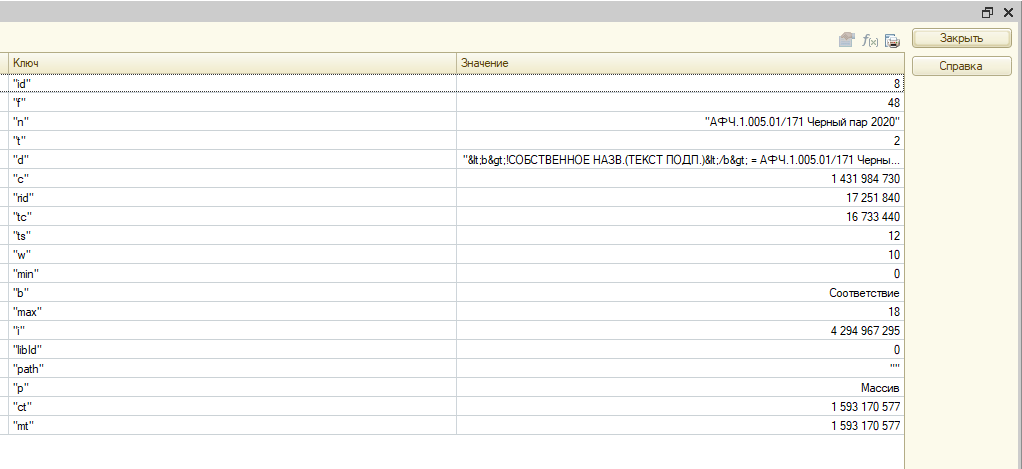This screenshot has height=469, width=1022.
Task: Open help with the Справка button
Action: click(961, 66)
